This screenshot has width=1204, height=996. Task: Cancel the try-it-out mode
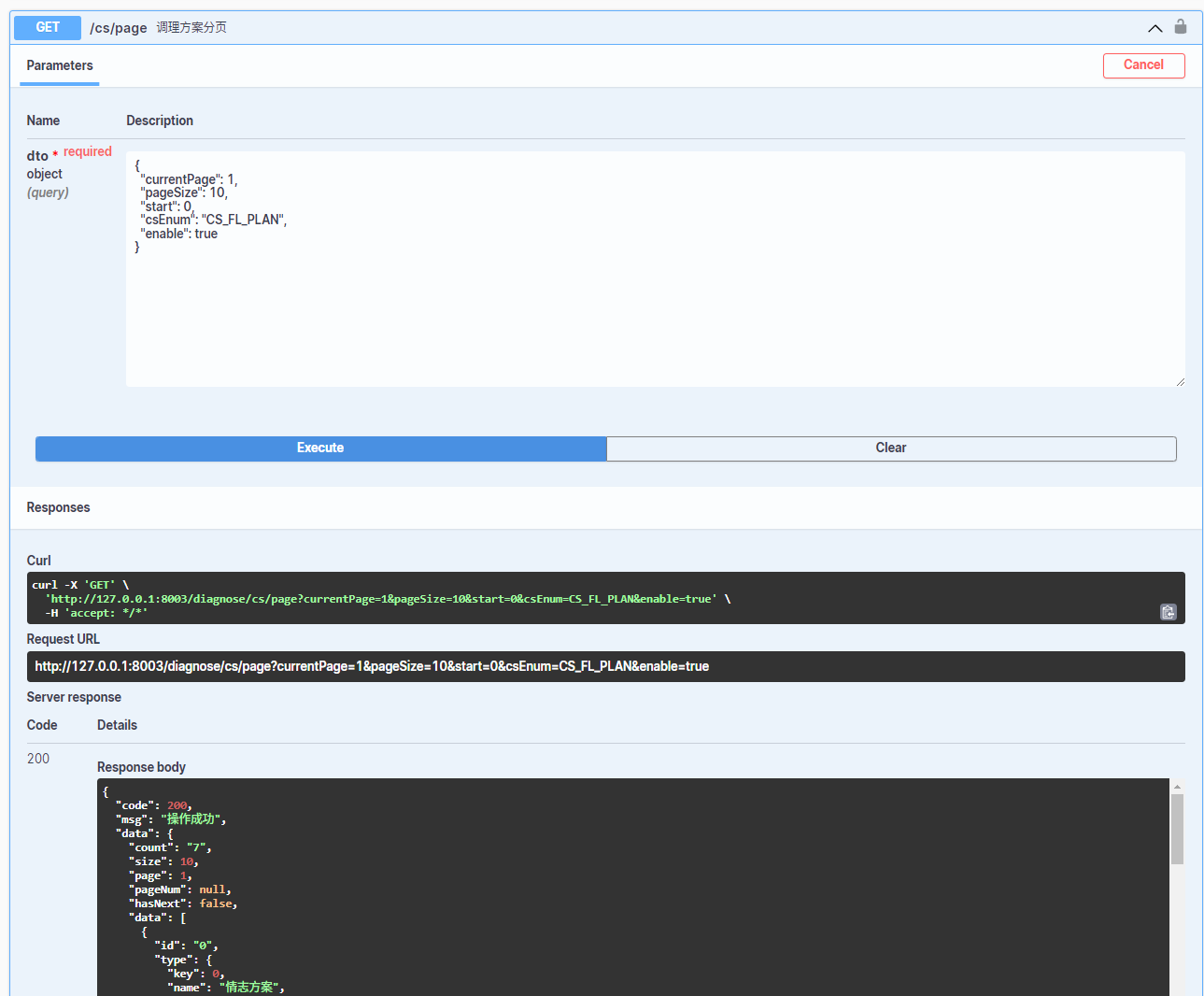[1143, 65]
